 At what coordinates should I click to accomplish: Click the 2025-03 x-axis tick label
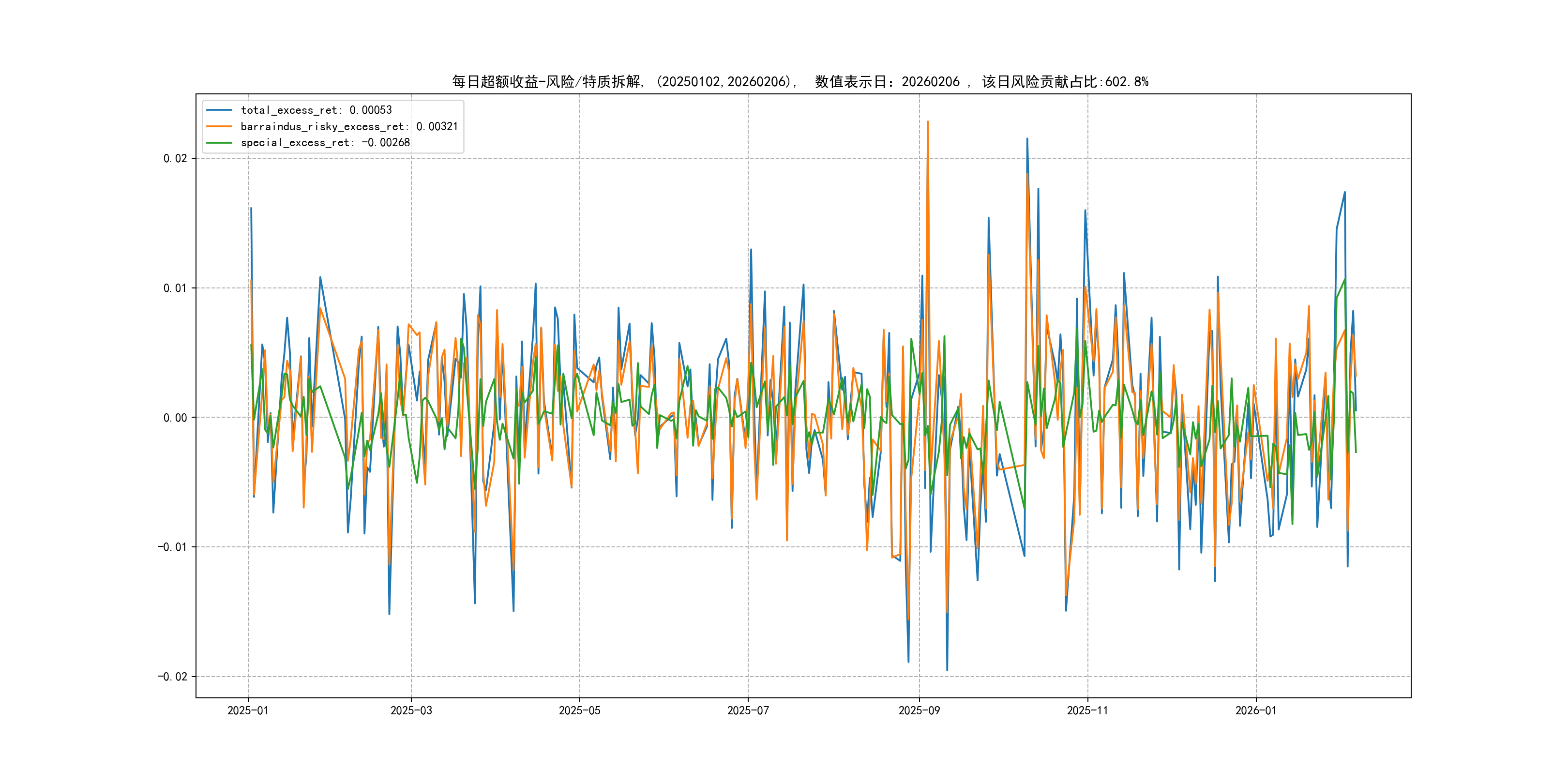pos(411,711)
